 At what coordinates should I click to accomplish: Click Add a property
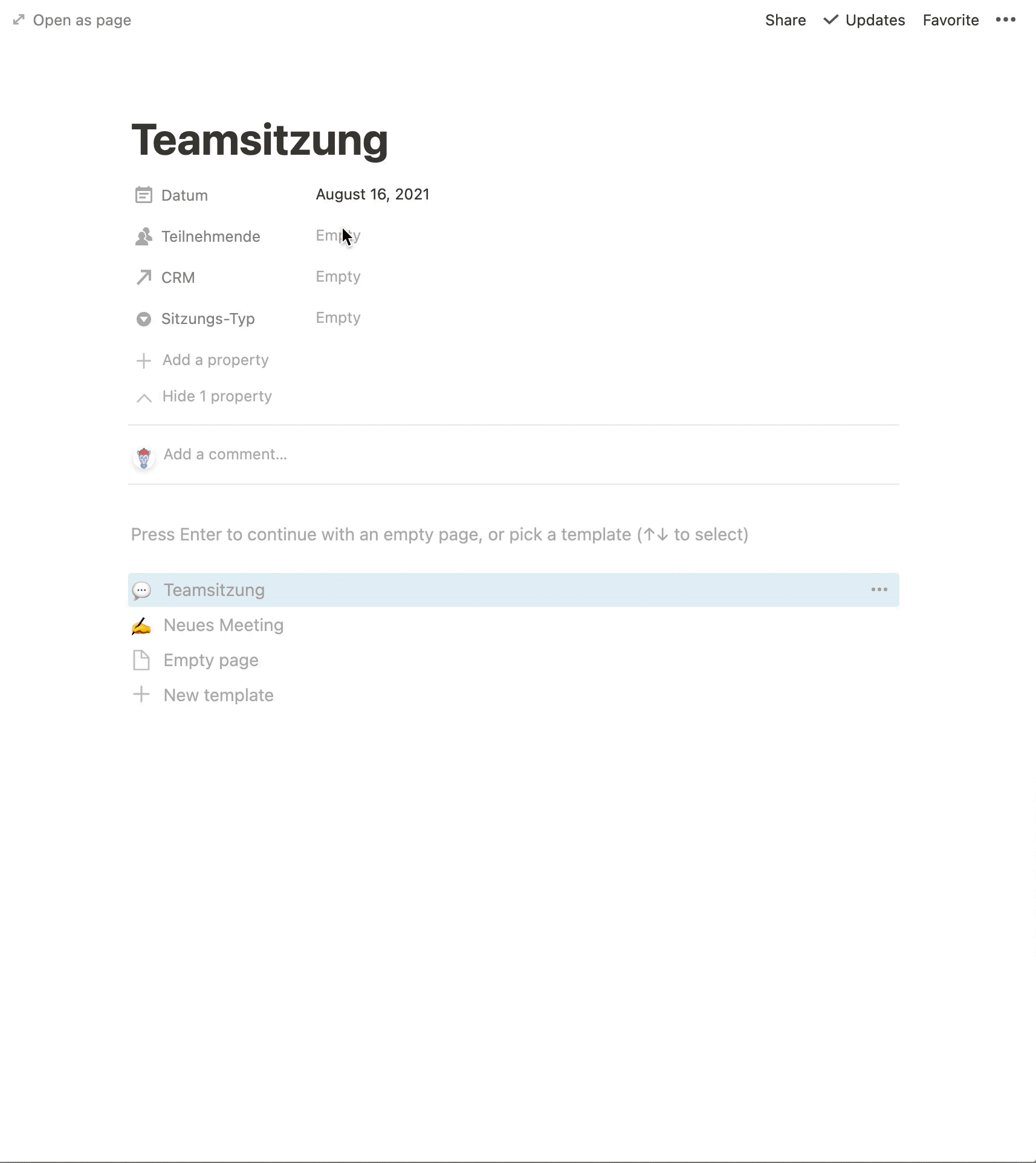(215, 360)
